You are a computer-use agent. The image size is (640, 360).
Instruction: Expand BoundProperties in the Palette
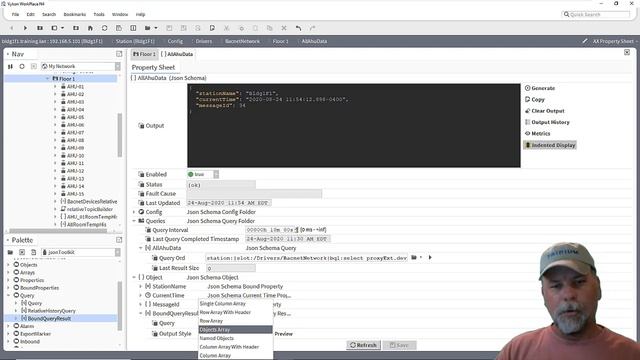[x=9, y=288]
